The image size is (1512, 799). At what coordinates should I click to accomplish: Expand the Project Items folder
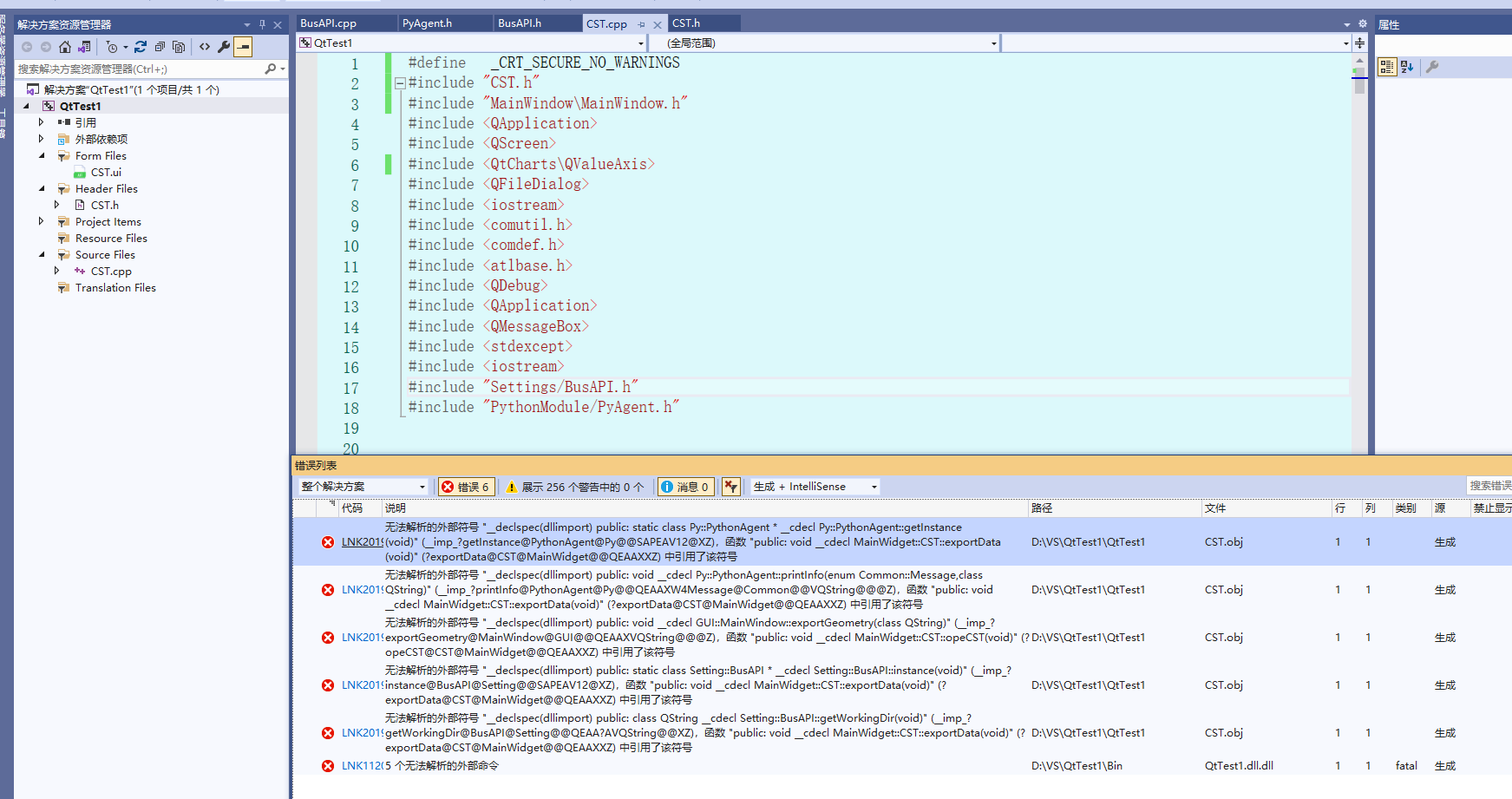coord(42,221)
